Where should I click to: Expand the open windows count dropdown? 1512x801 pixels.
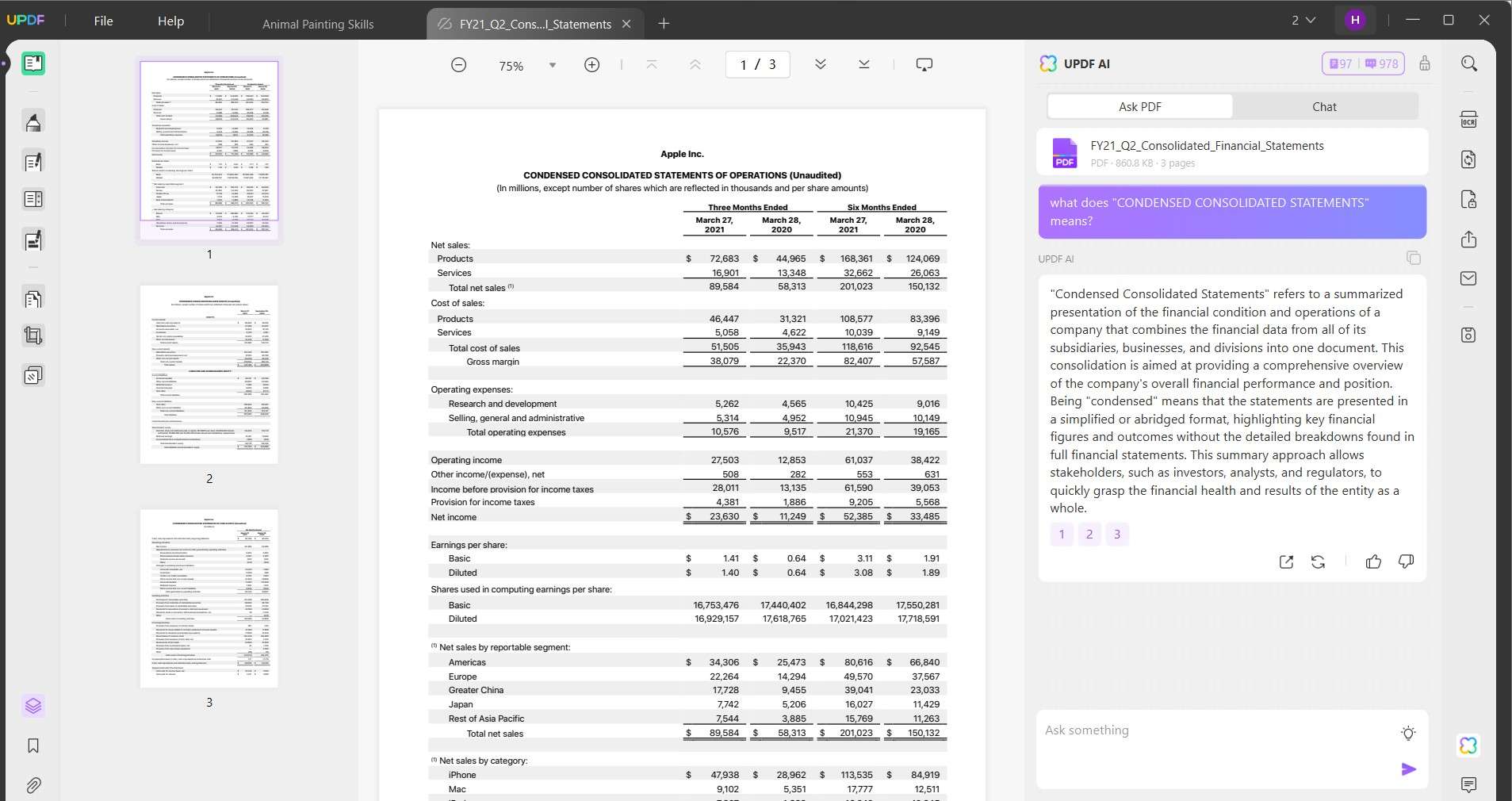click(x=1303, y=20)
